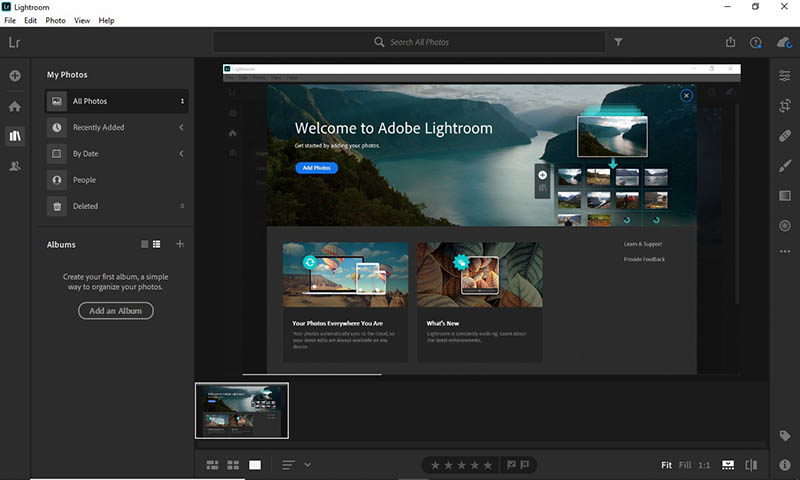This screenshot has width=800, height=480.
Task: Toggle the search filter funnel
Action: pyautogui.click(x=618, y=42)
